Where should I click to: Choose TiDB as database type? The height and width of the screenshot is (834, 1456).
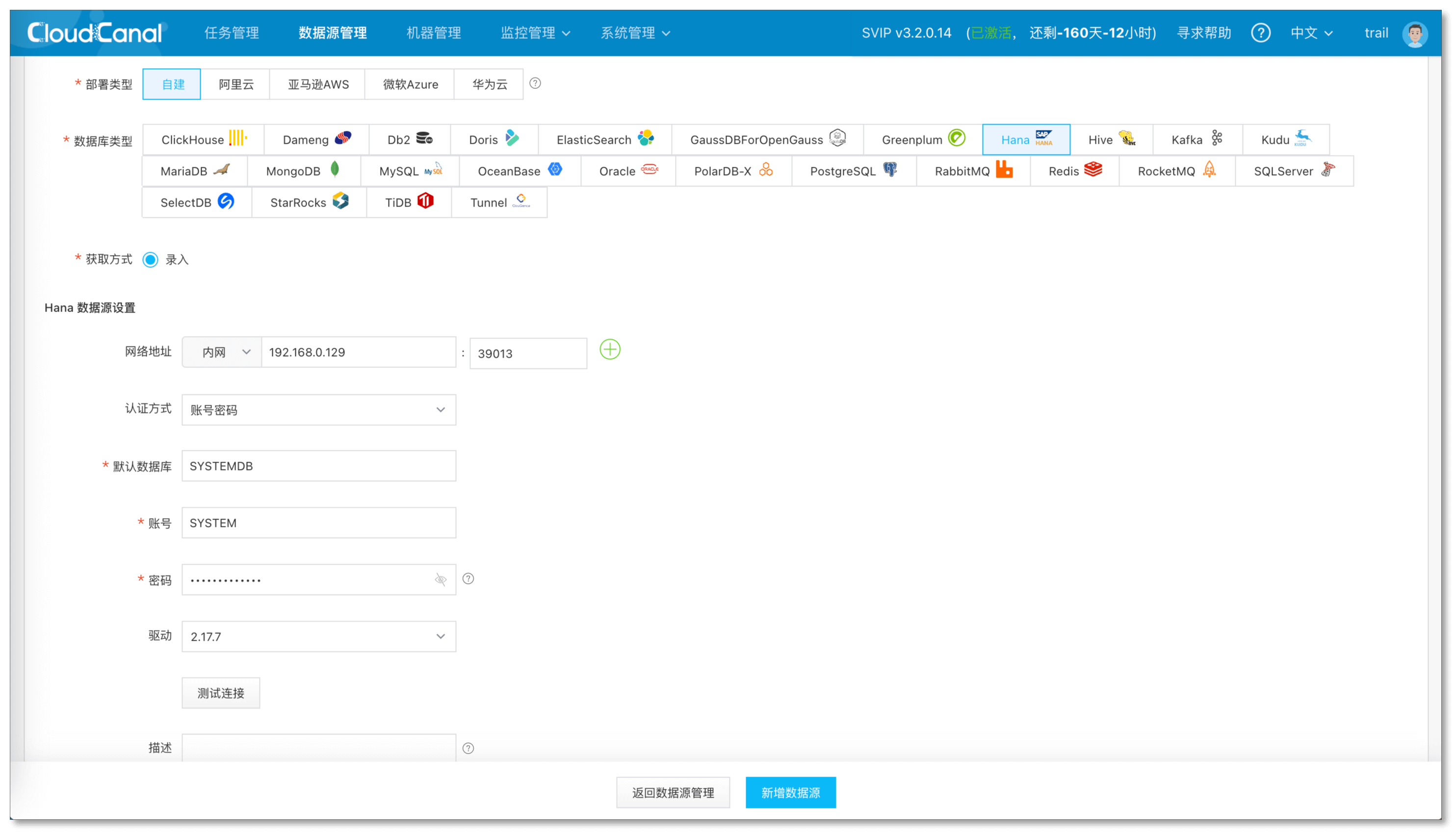click(408, 202)
